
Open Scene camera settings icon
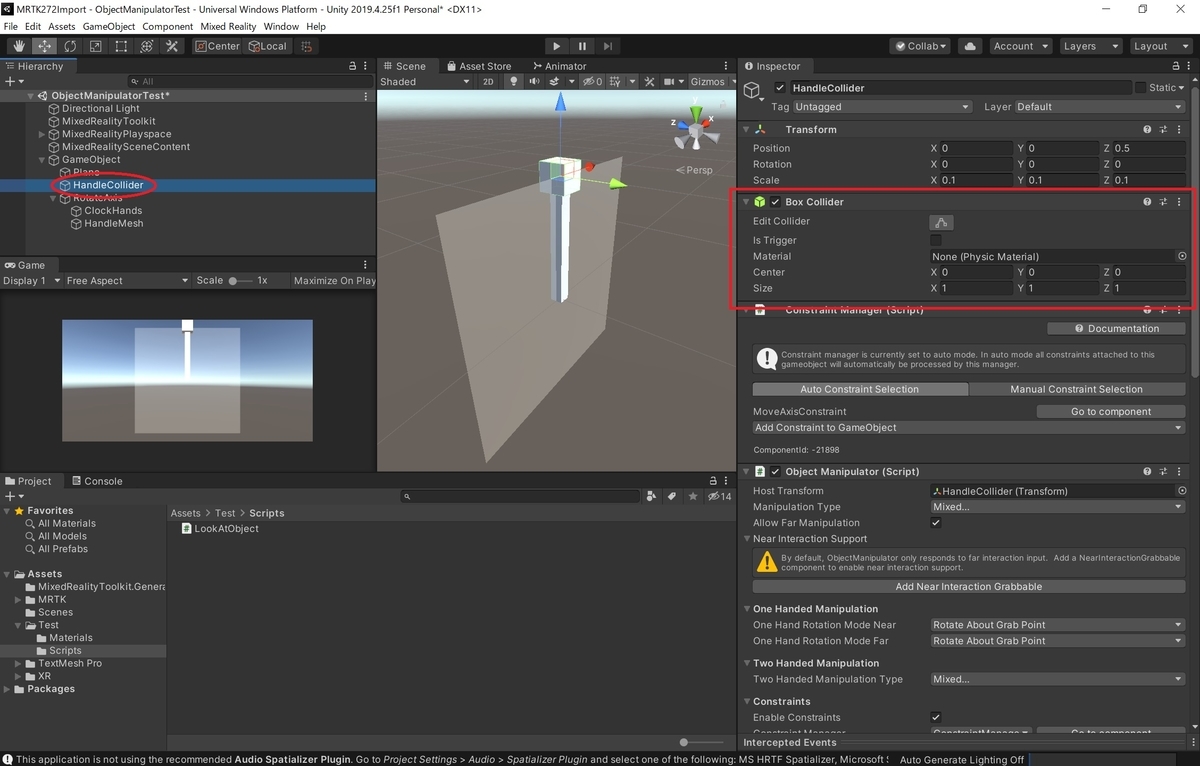[670, 82]
